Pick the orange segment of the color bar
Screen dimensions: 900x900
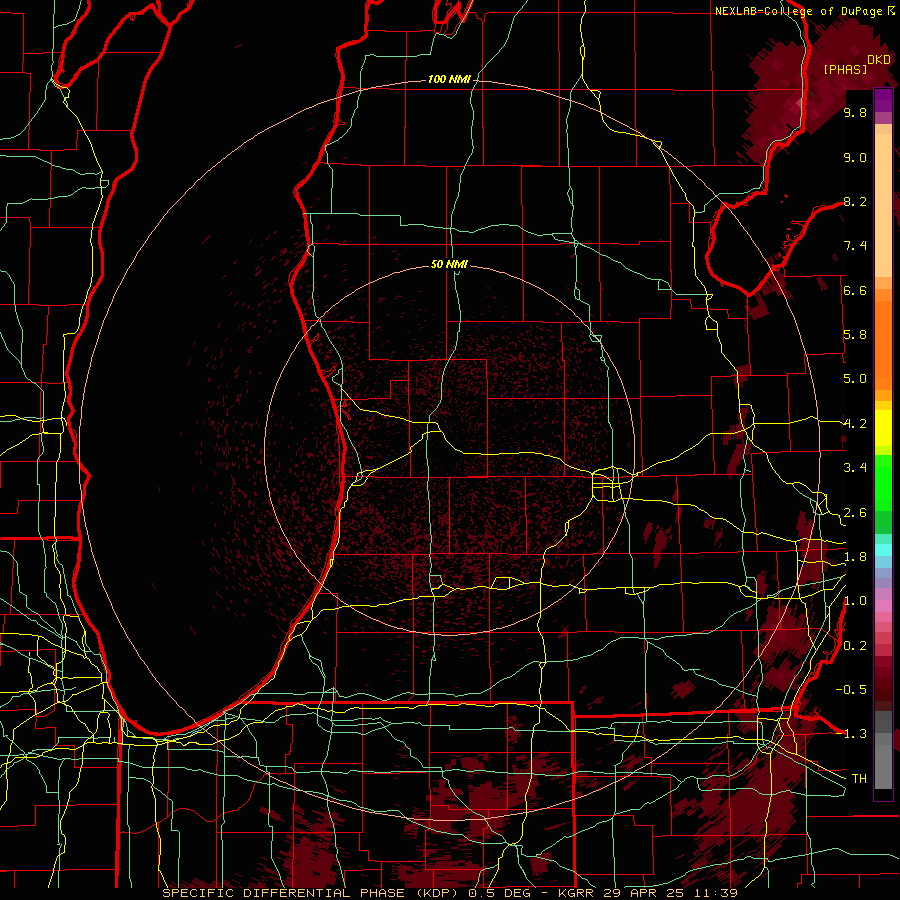pos(883,344)
